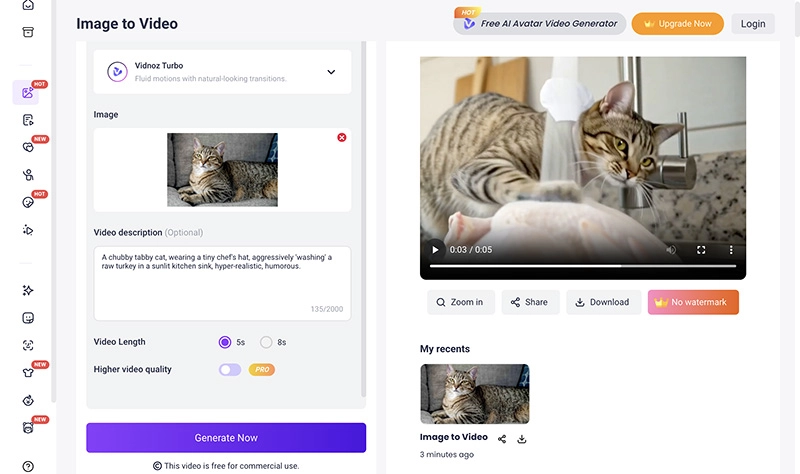Click the PRO badge next to quality
This screenshot has width=800, height=474.
[262, 369]
